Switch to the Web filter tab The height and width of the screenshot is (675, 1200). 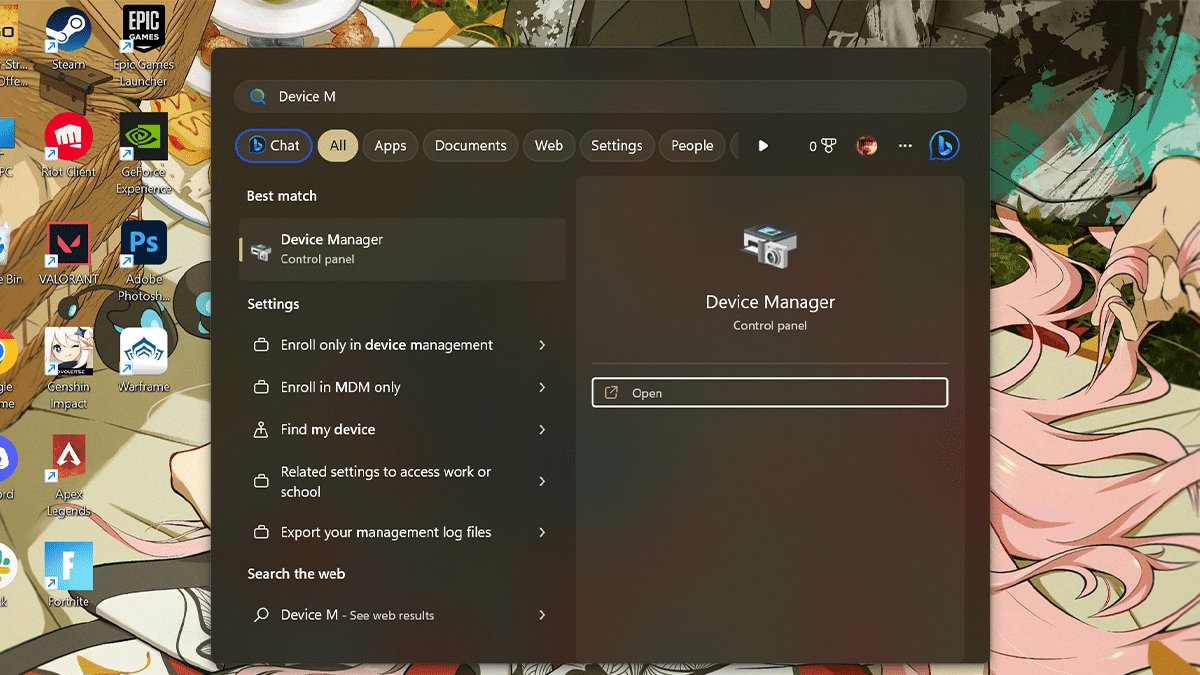click(x=549, y=146)
